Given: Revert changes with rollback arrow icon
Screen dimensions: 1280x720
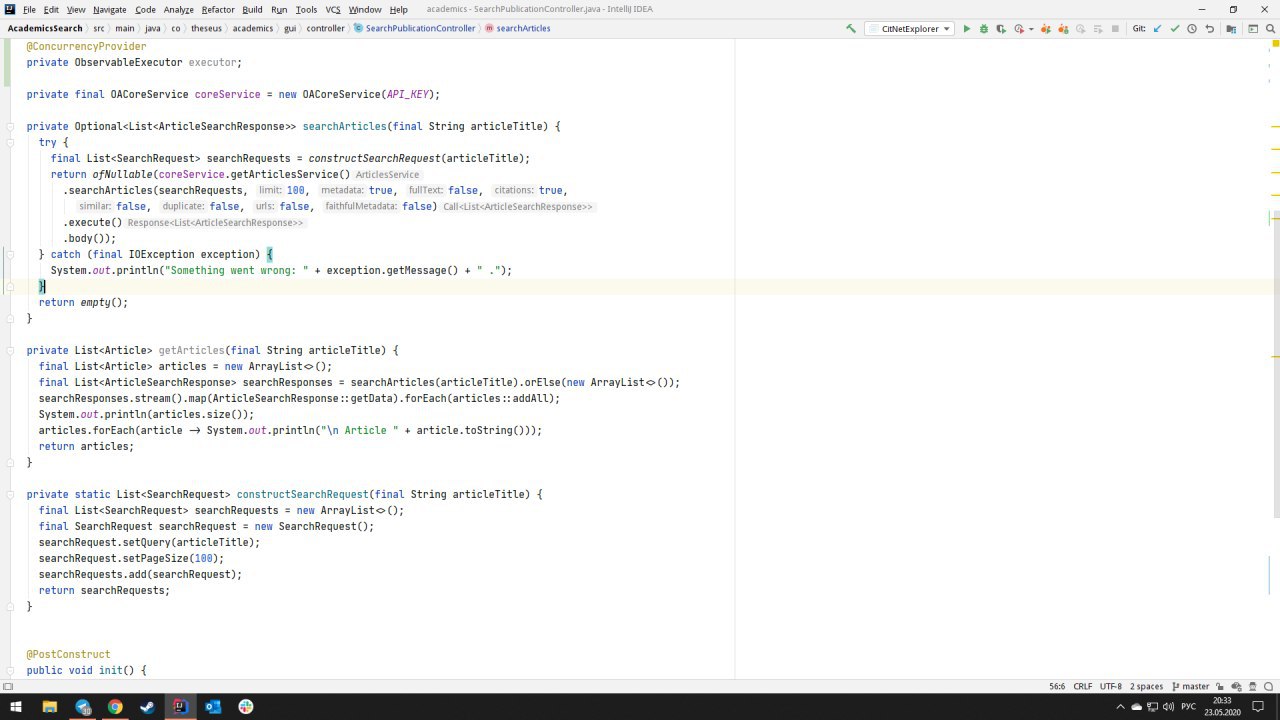Looking at the screenshot, I should tap(1209, 29).
